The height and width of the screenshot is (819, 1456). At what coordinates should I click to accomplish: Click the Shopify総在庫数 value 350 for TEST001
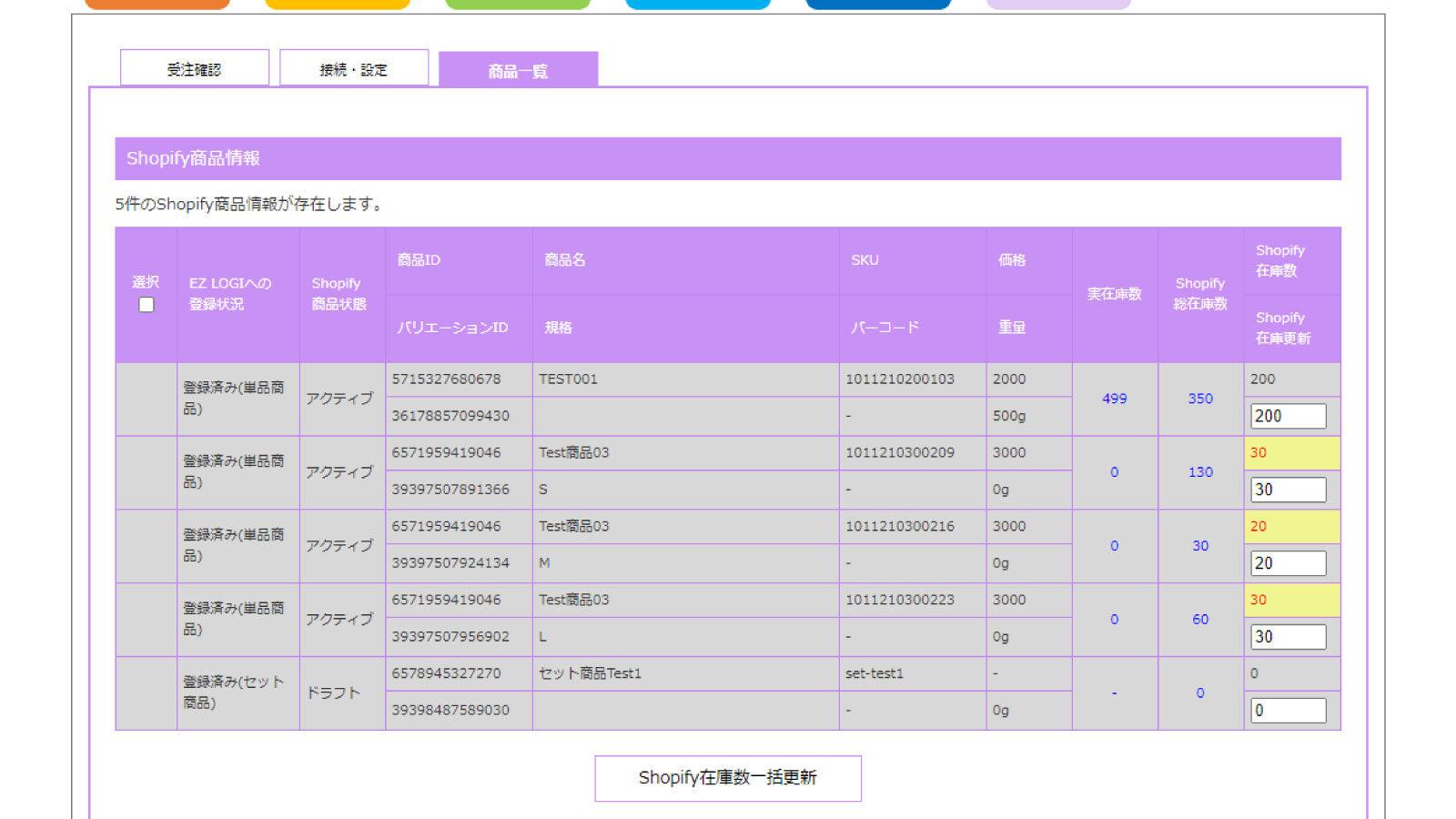point(1199,398)
